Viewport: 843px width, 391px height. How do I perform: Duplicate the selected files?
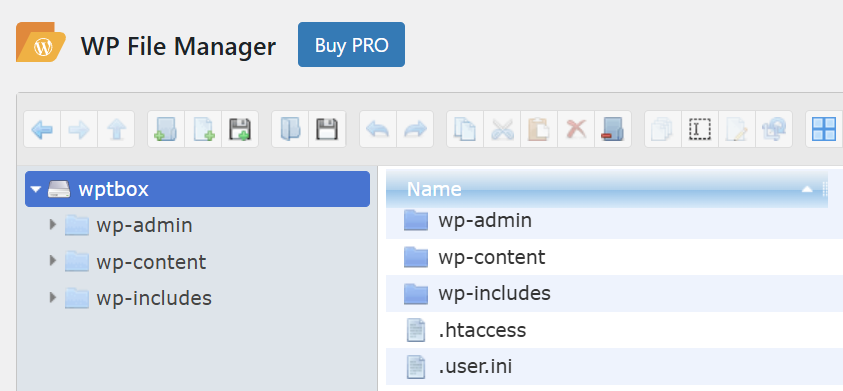(x=663, y=129)
